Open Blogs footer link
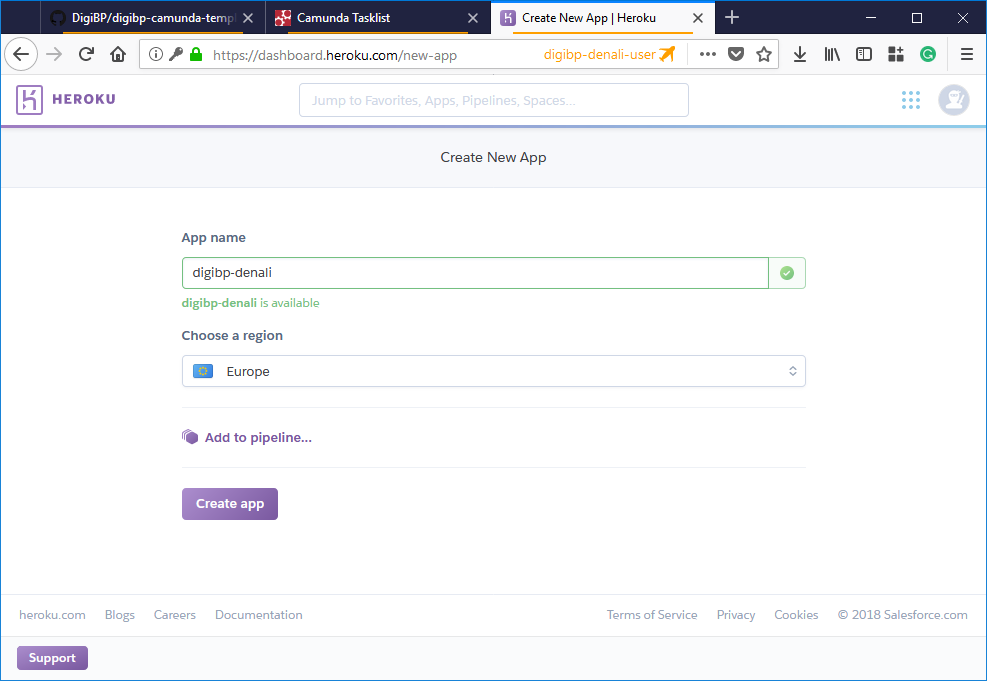 (x=120, y=615)
